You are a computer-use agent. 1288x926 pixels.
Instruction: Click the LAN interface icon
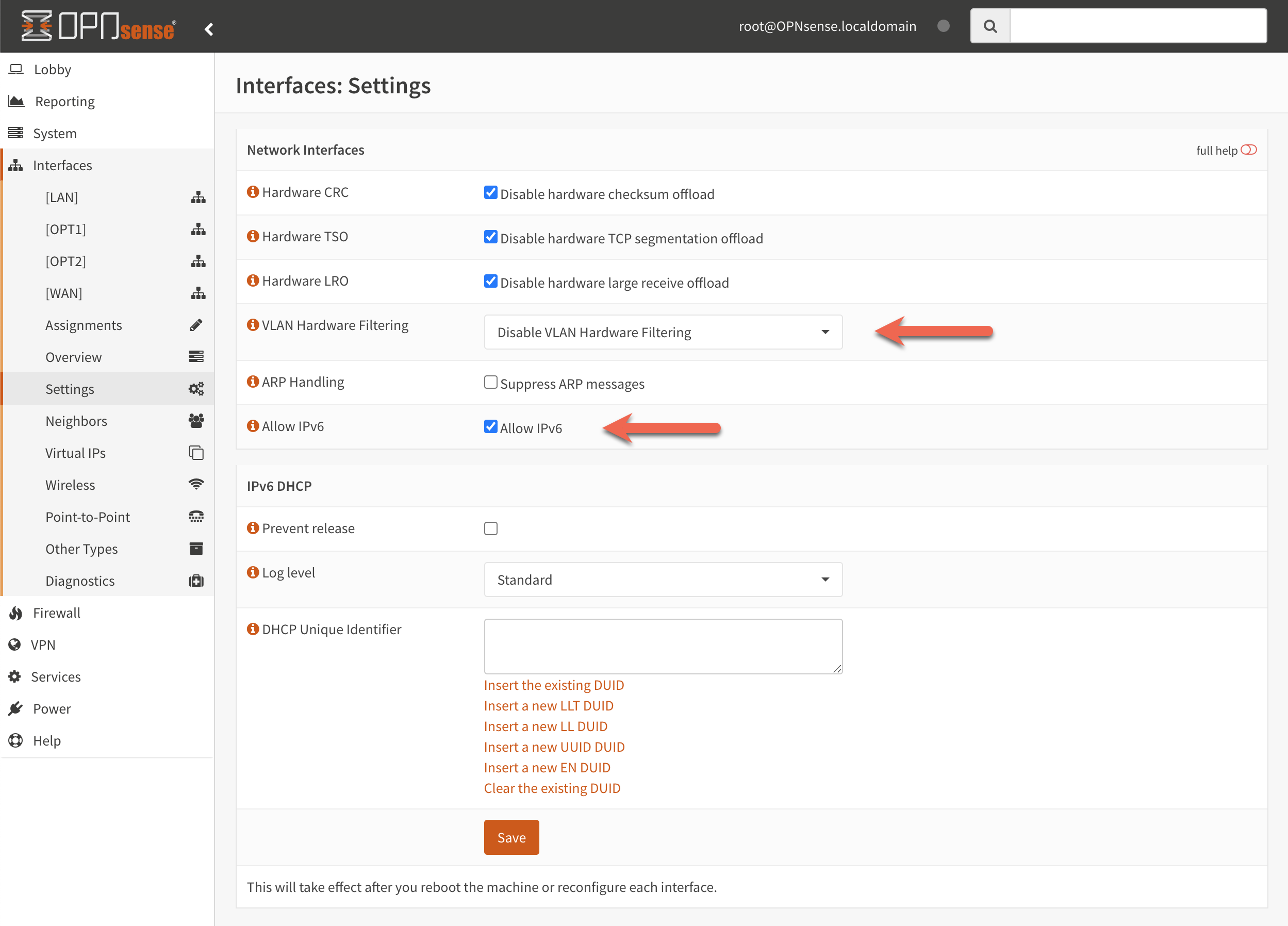[197, 196]
